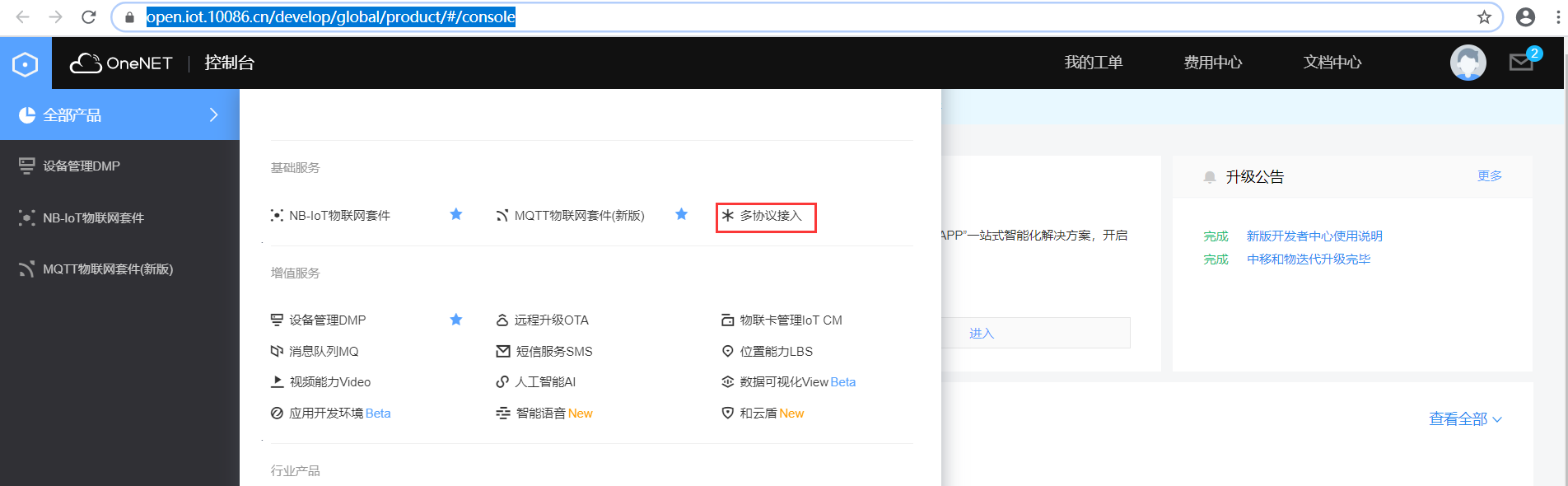This screenshot has height=486, width=1568.
Task: Toggle favorite star for NB-IoT物联网套件
Action: (455, 215)
